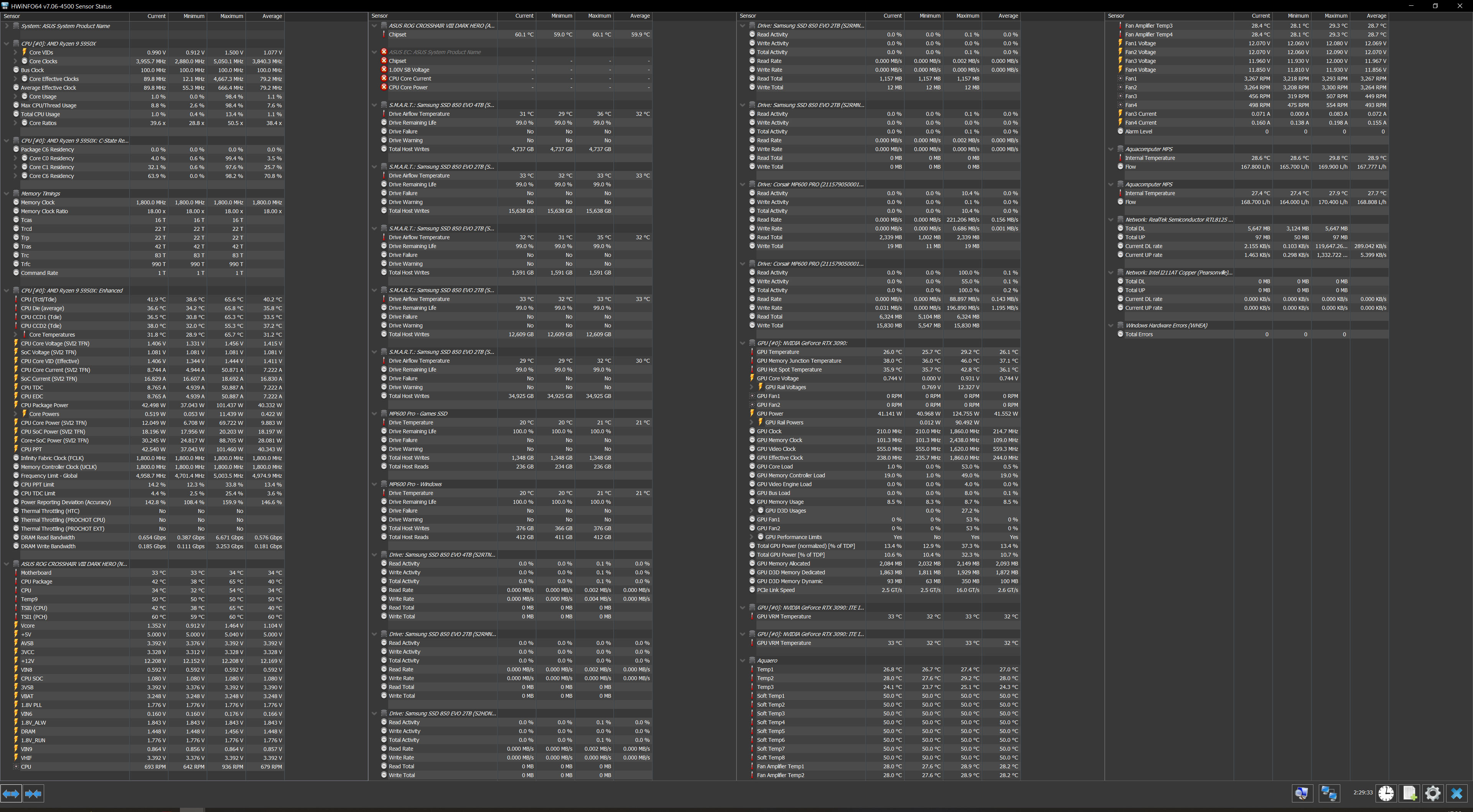Image resolution: width=1473 pixels, height=812 pixels.
Task: Open the summary monitor with magnifier icon
Action: [1302, 793]
